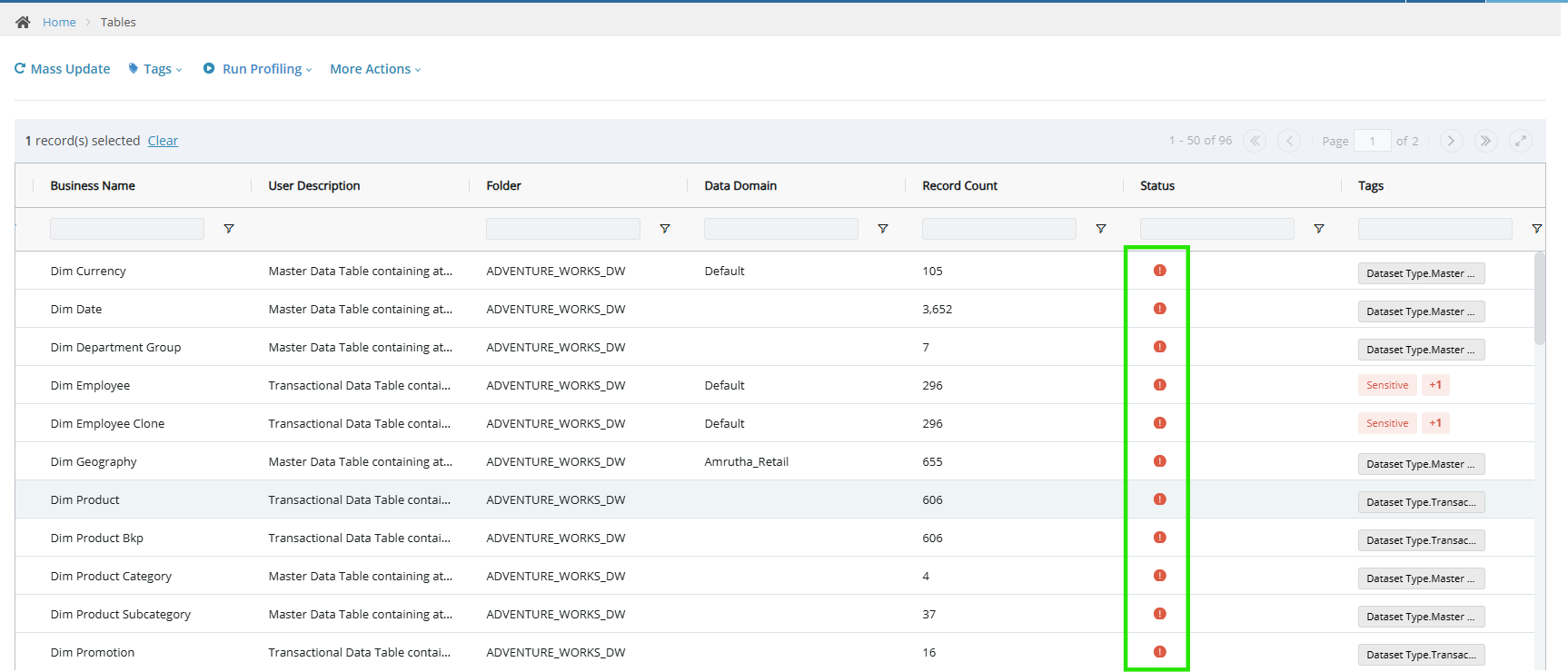Go to next page of results
This screenshot has height=672, width=1568.
[x=1451, y=141]
